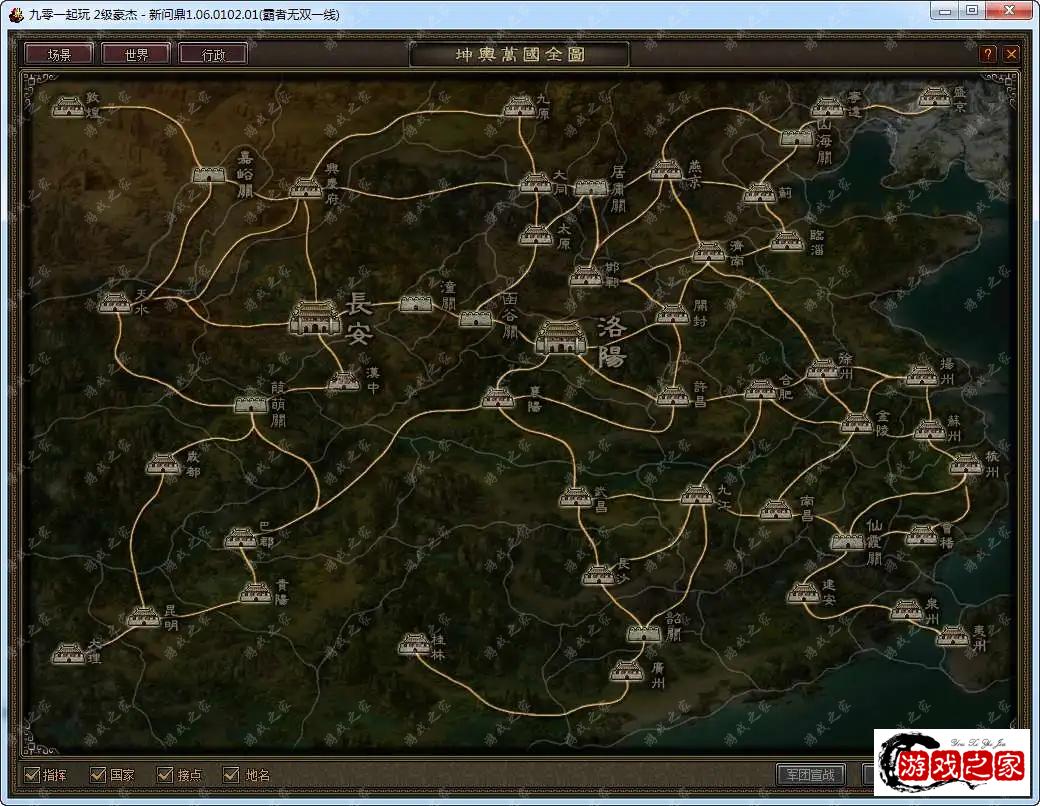Uncheck the 国家 checkbox
This screenshot has height=806, width=1040.
coord(98,775)
